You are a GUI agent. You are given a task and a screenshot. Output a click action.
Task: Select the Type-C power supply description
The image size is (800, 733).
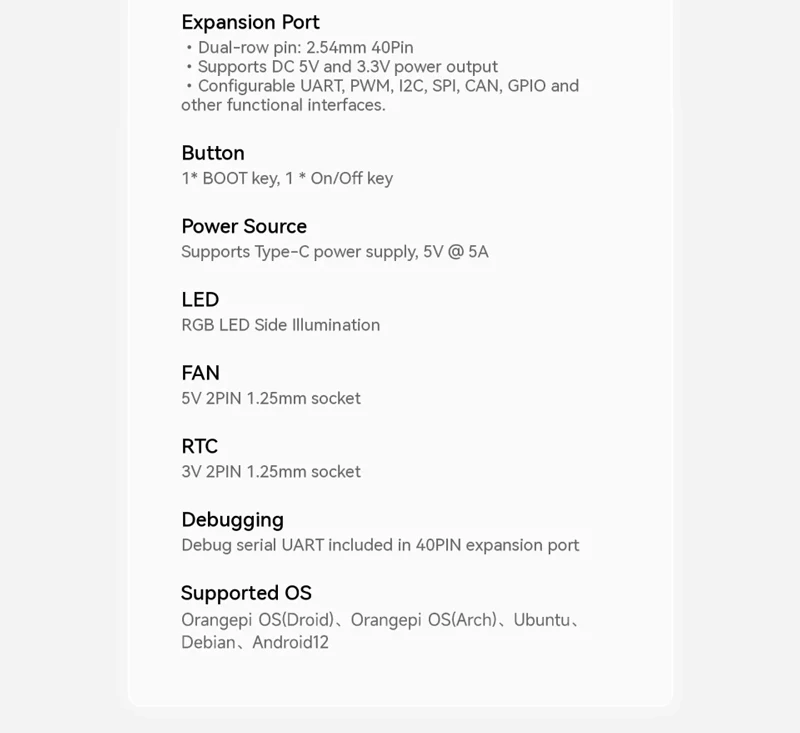[335, 252]
